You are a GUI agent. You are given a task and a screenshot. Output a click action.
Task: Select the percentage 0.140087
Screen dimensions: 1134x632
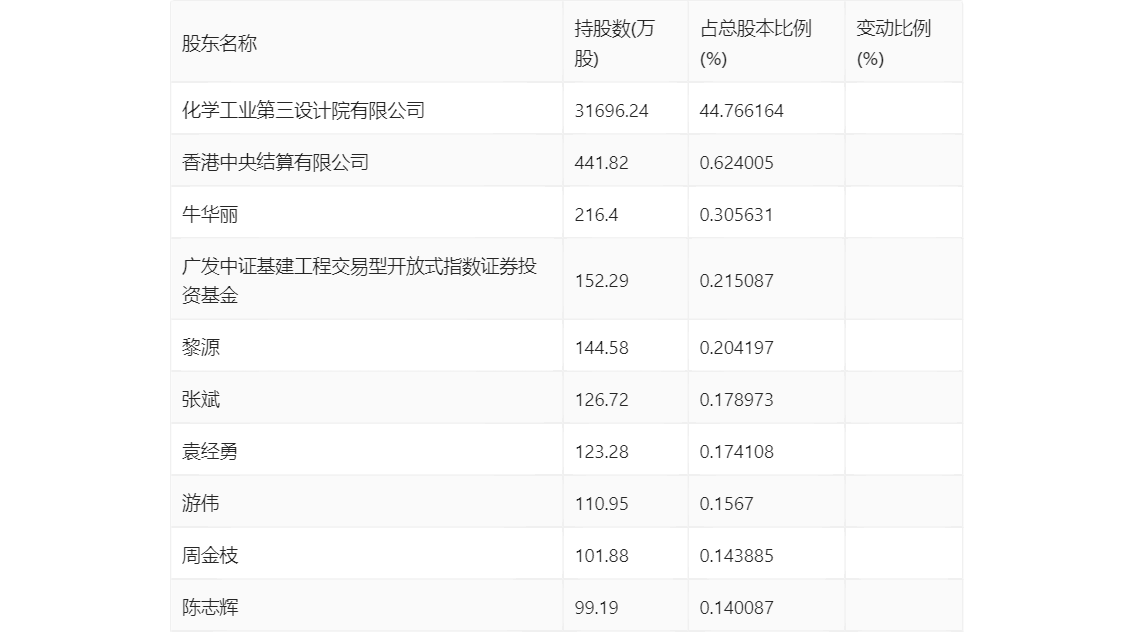(736, 608)
